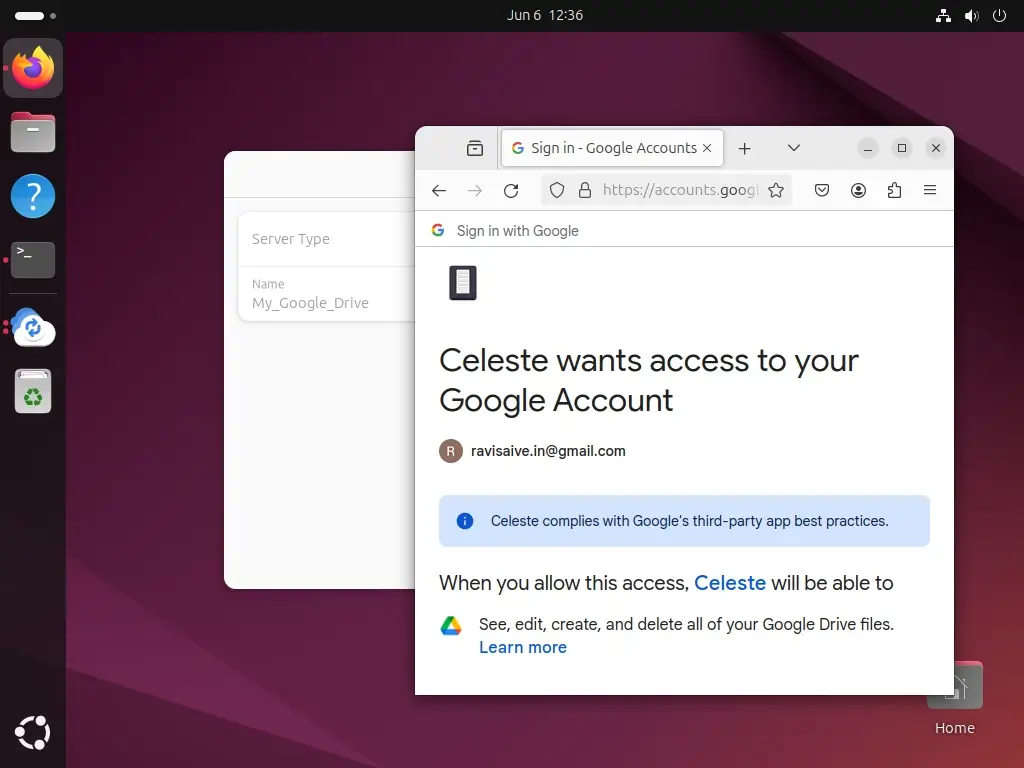Bookmark this page with the star
This screenshot has width=1024, height=768.
click(776, 190)
